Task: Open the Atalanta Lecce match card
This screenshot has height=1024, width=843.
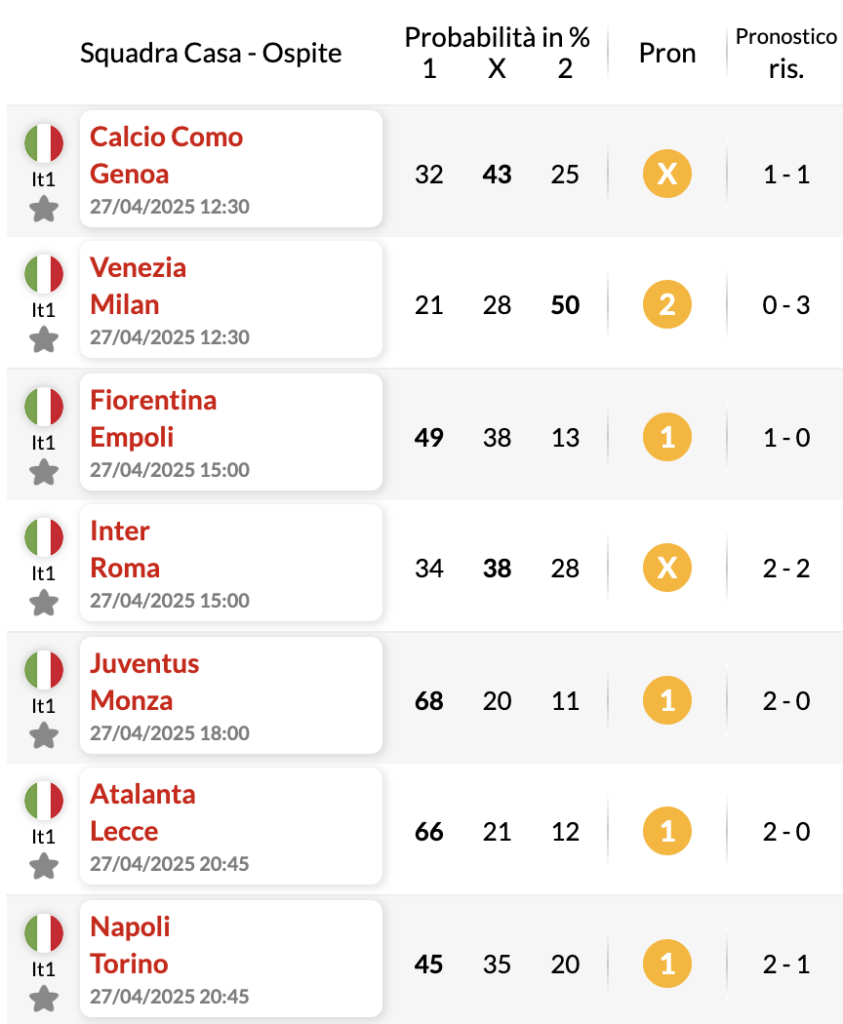Action: coord(231,826)
